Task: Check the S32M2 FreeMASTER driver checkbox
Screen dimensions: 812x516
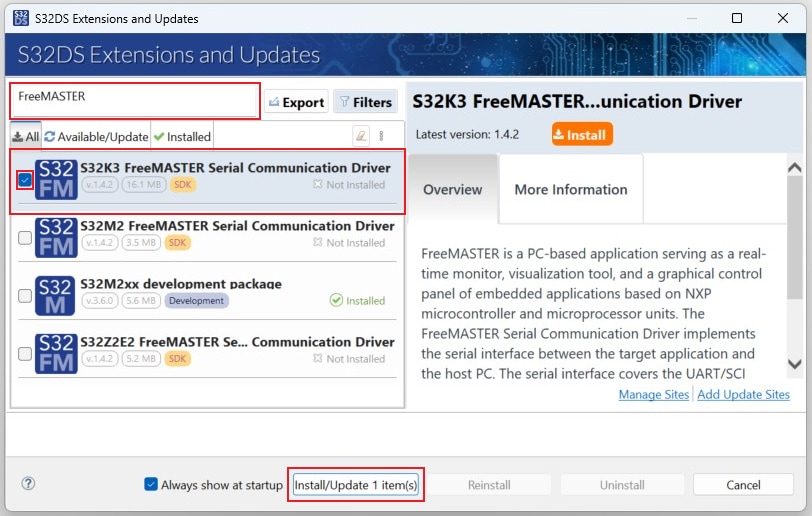Action: (x=25, y=238)
